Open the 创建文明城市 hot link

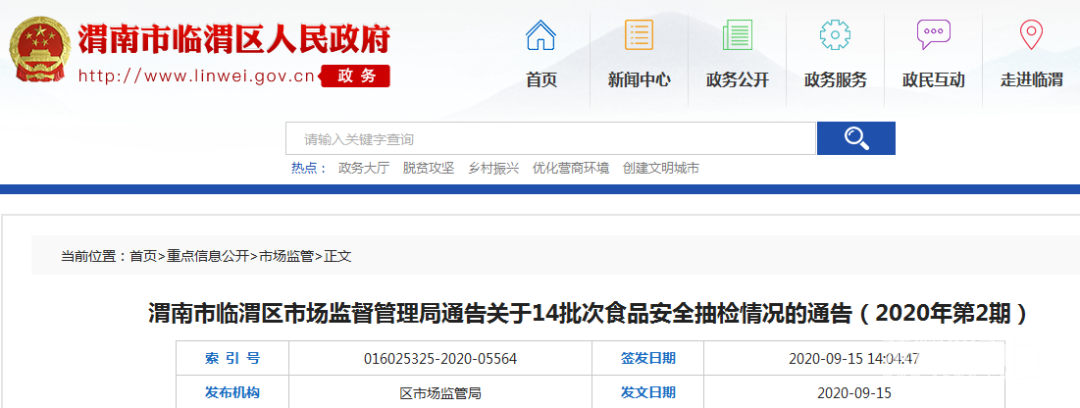pos(660,168)
